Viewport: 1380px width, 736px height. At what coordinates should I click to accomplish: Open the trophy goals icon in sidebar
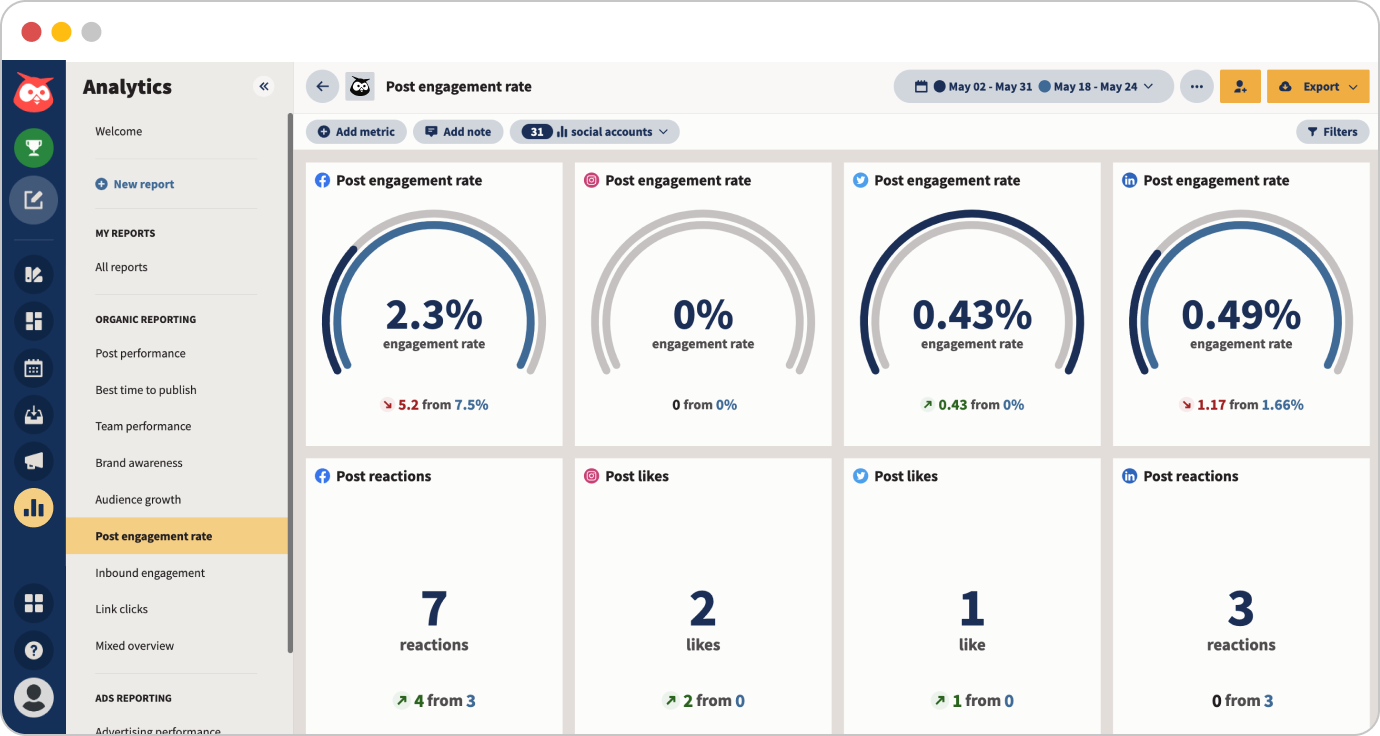34,147
